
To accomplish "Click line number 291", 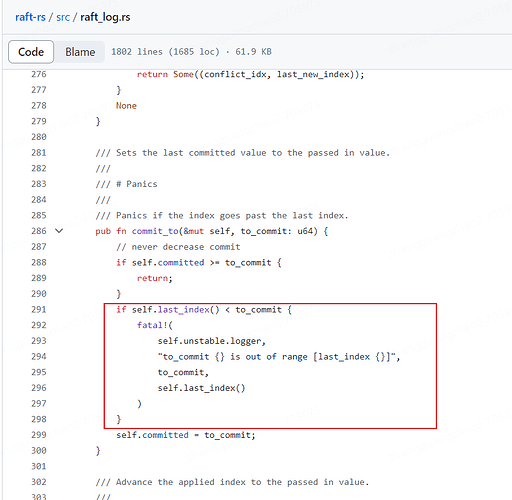I will (39, 309).
